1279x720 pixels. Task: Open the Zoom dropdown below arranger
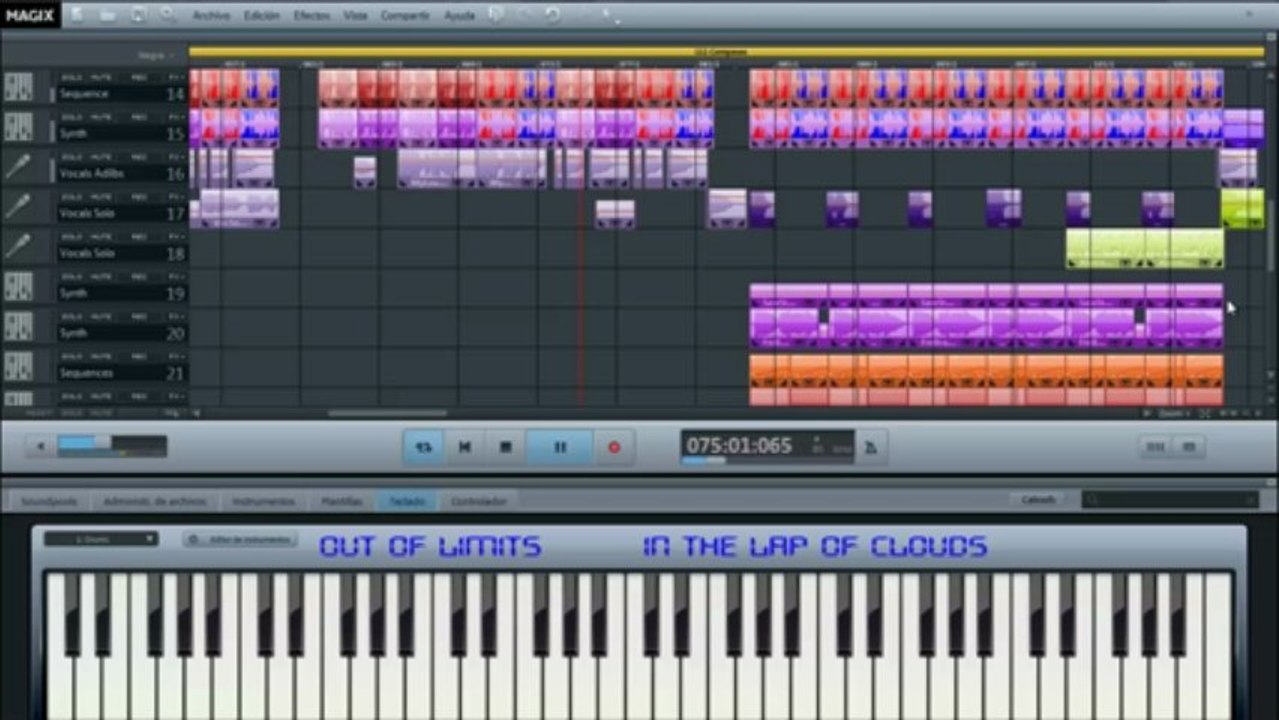(x=1175, y=413)
